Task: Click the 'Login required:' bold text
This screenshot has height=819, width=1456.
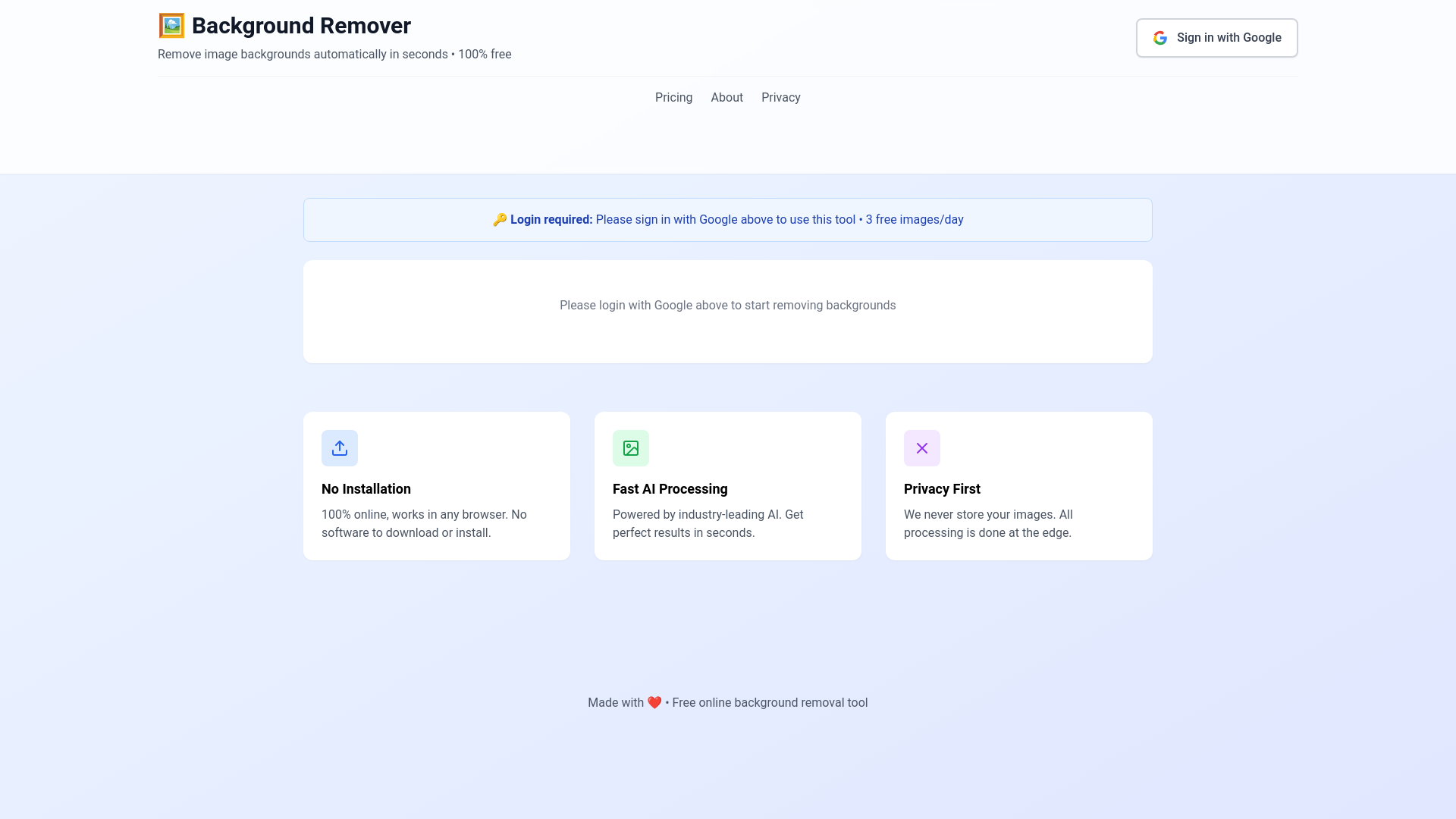Action: point(551,220)
